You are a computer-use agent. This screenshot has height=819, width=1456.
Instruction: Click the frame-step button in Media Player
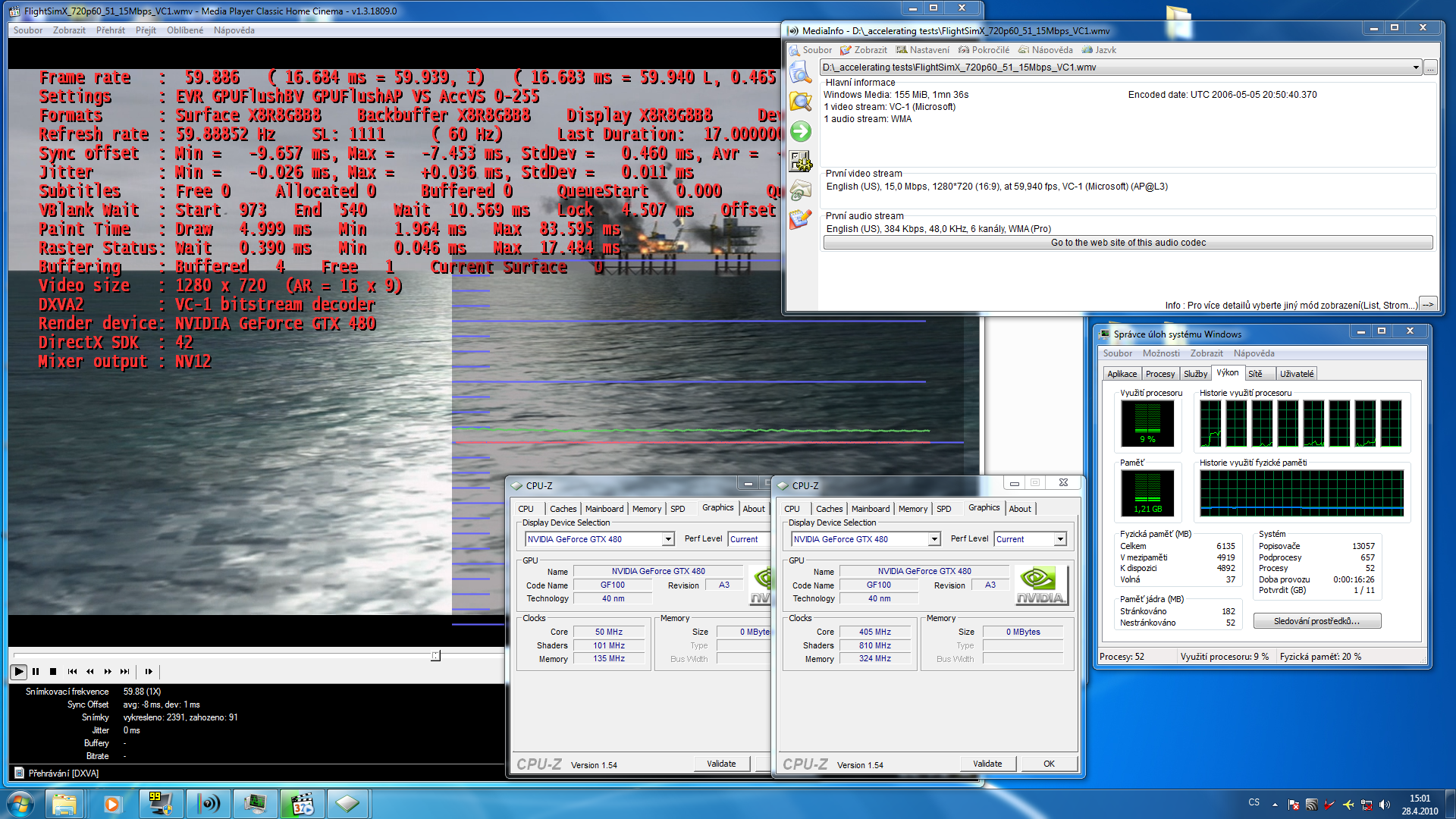coord(149,671)
